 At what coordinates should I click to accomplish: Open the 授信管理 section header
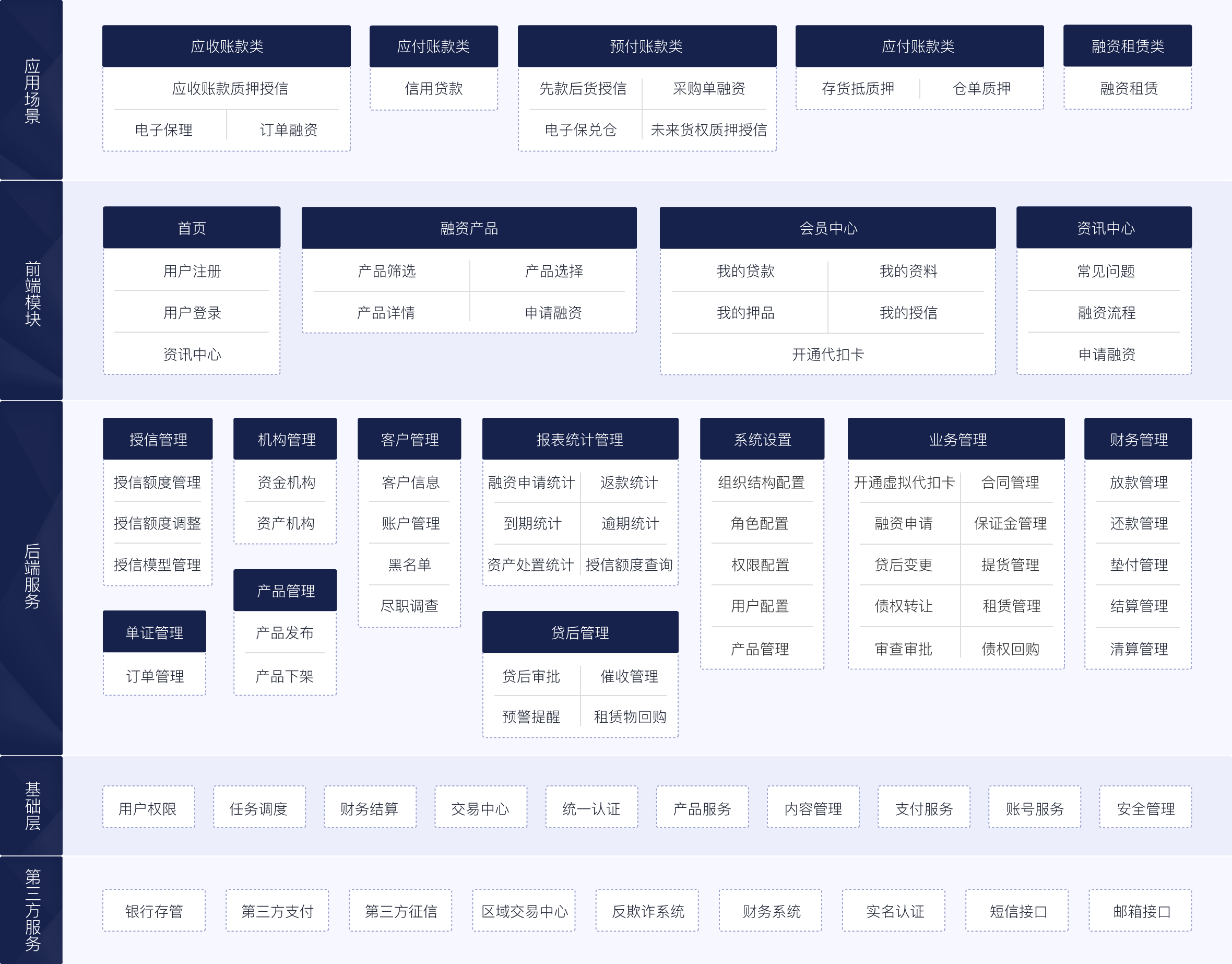point(157,439)
